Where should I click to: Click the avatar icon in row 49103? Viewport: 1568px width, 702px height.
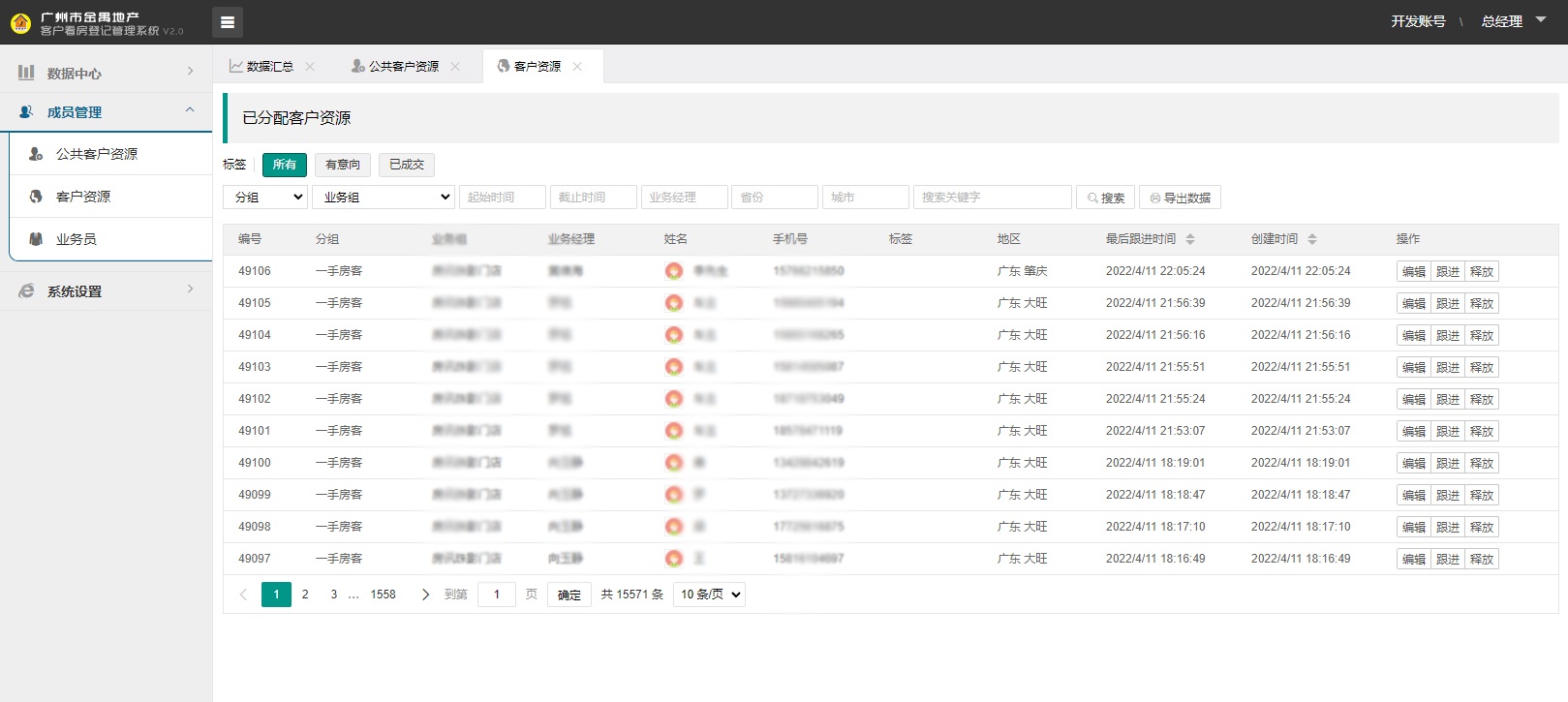pos(674,367)
